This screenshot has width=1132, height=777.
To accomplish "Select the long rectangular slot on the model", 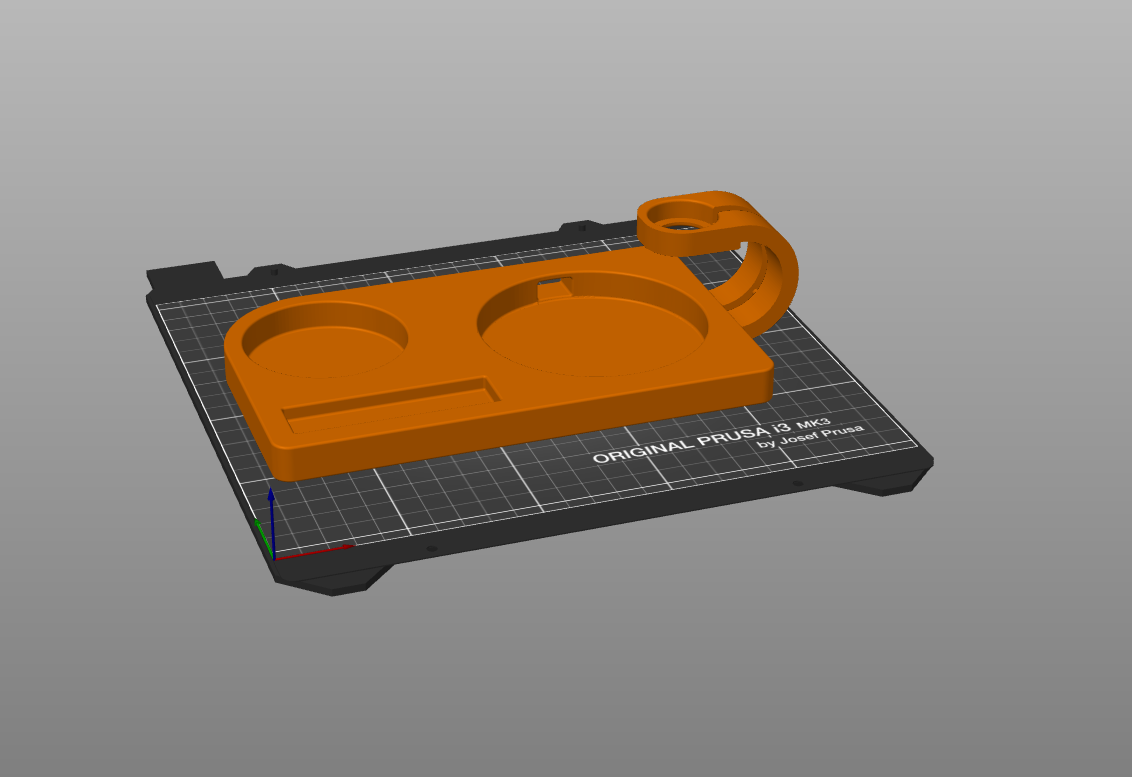I will pyautogui.click(x=390, y=404).
